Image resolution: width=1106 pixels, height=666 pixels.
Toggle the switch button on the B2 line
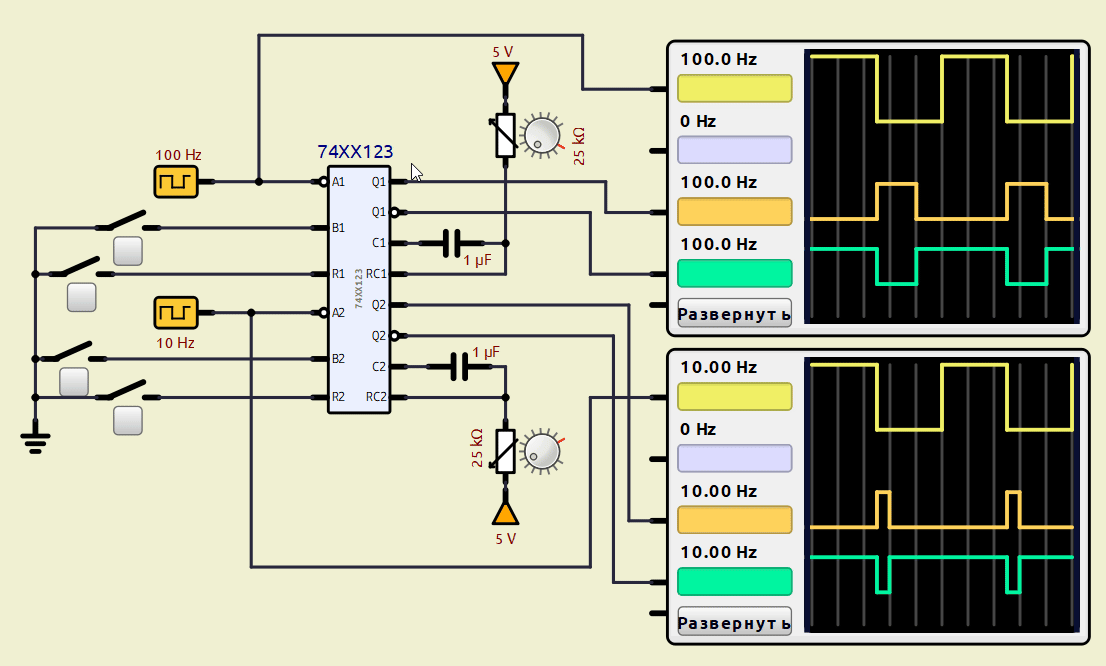tap(74, 382)
